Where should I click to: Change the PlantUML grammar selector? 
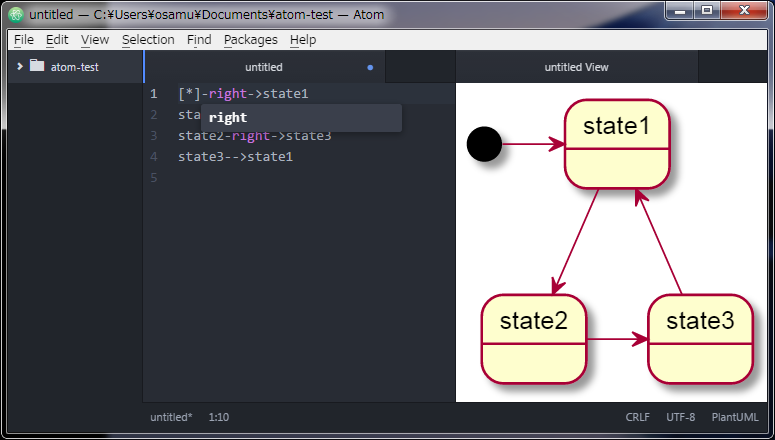[x=736, y=417]
